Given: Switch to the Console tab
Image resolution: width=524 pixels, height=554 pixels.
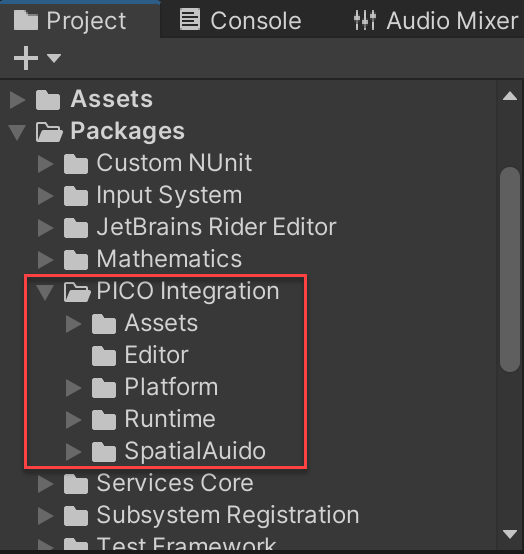Looking at the screenshot, I should tap(240, 20).
